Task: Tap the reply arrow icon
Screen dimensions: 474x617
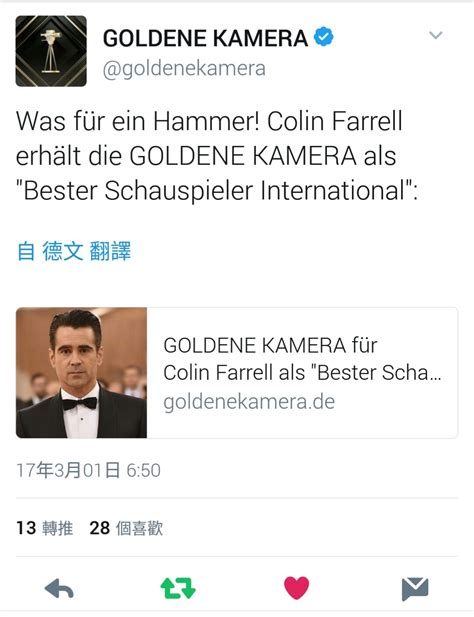Action: coord(59,589)
